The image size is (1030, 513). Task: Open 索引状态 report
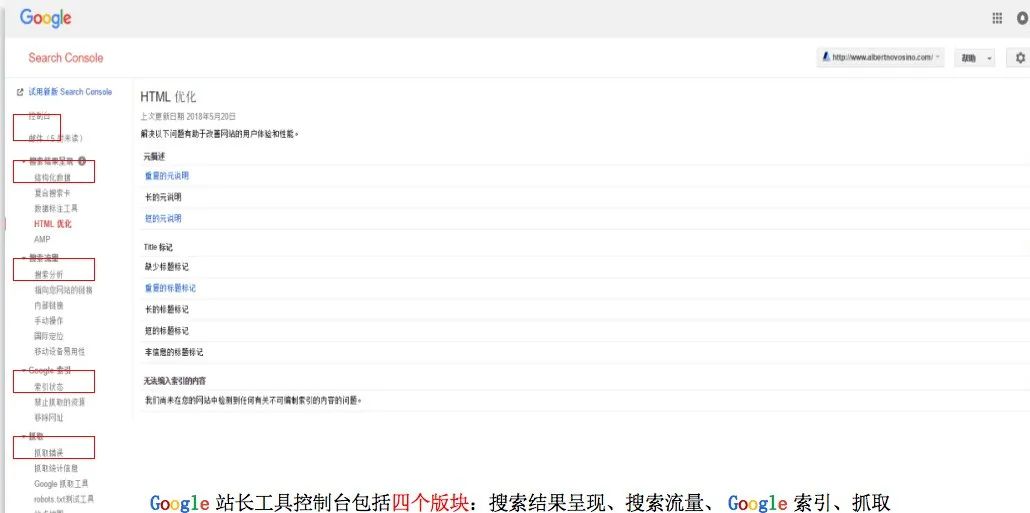pos(49,387)
